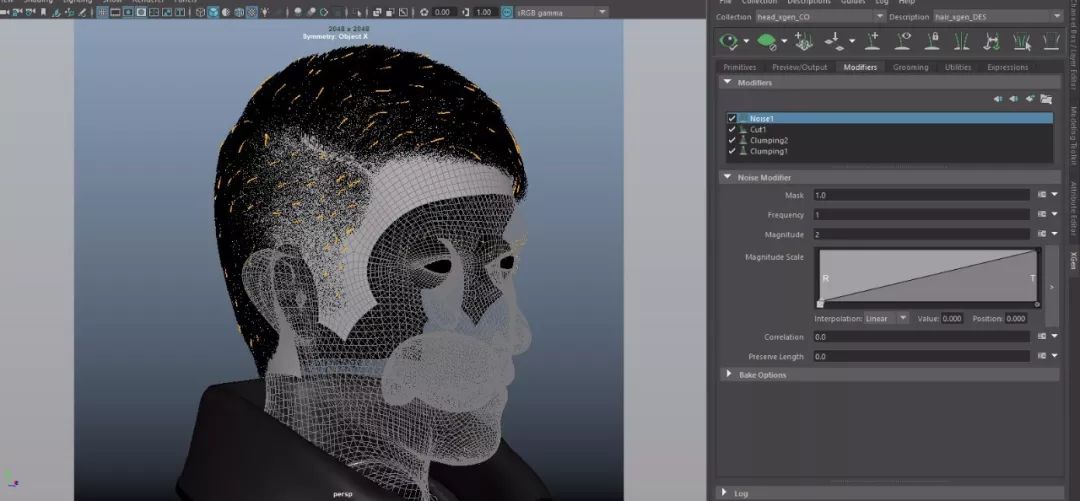Click the Correlation expression editor icon
1080x501 pixels.
1042,337
